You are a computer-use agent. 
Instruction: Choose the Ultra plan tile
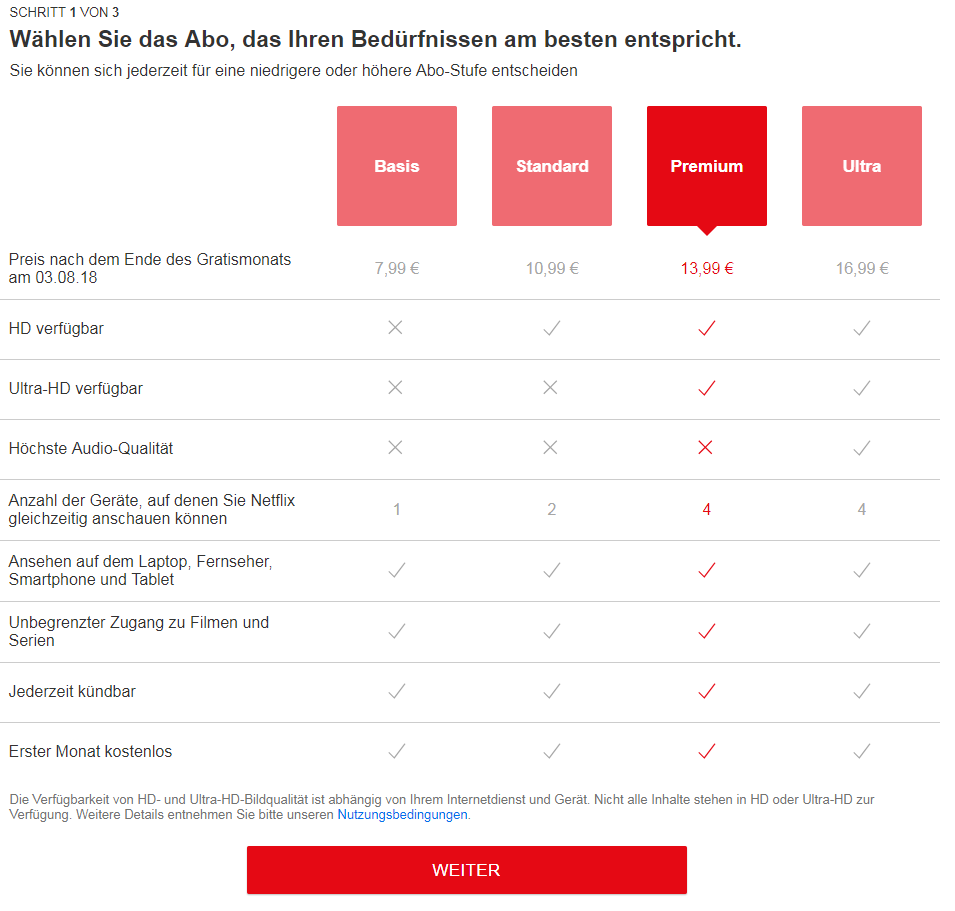862,166
